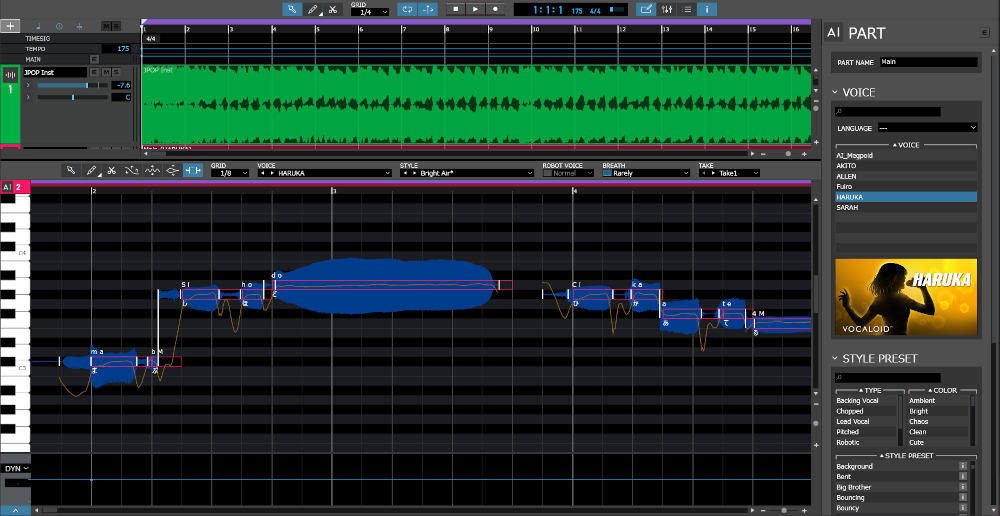Viewport: 1000px width, 516px height.
Task: Click the voice search field
Action: (888, 112)
